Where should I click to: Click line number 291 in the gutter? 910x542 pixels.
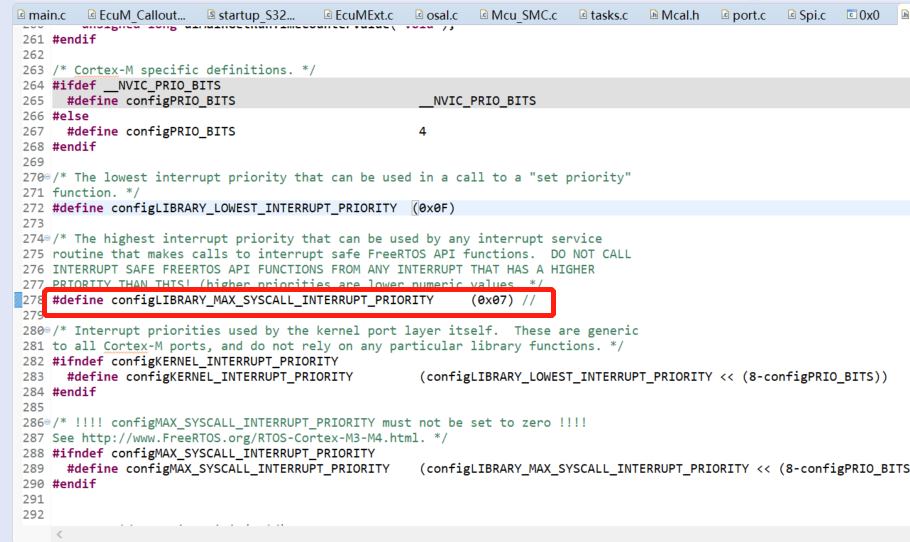point(33,499)
